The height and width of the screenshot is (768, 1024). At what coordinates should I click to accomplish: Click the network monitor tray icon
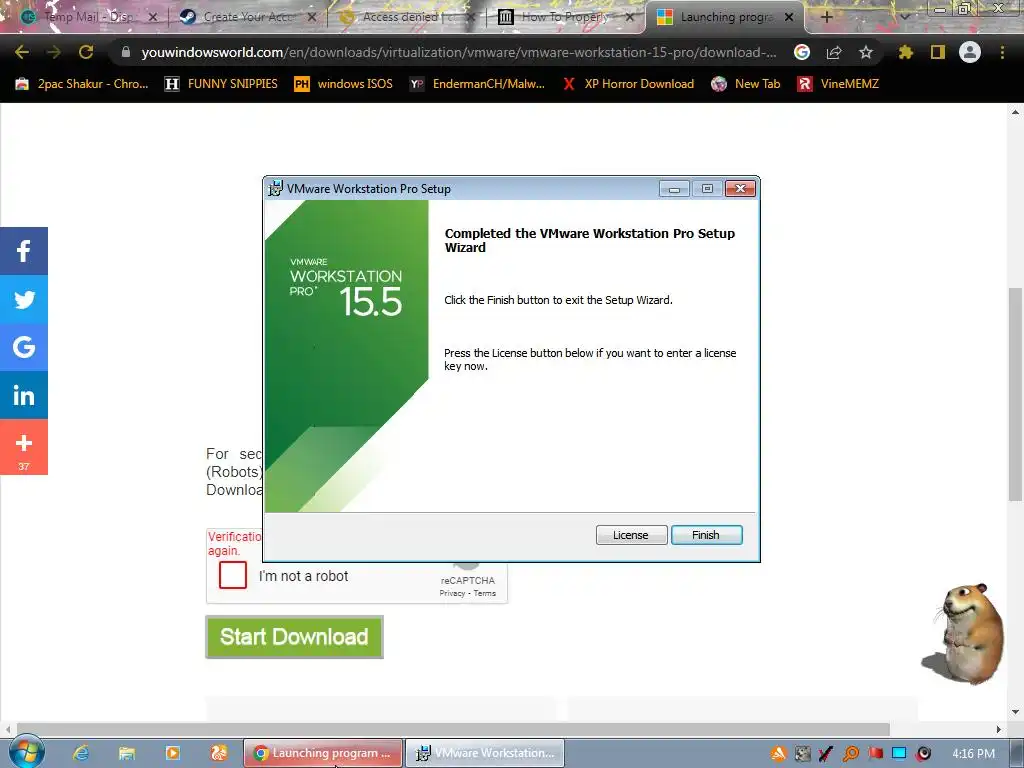pyautogui.click(x=899, y=754)
